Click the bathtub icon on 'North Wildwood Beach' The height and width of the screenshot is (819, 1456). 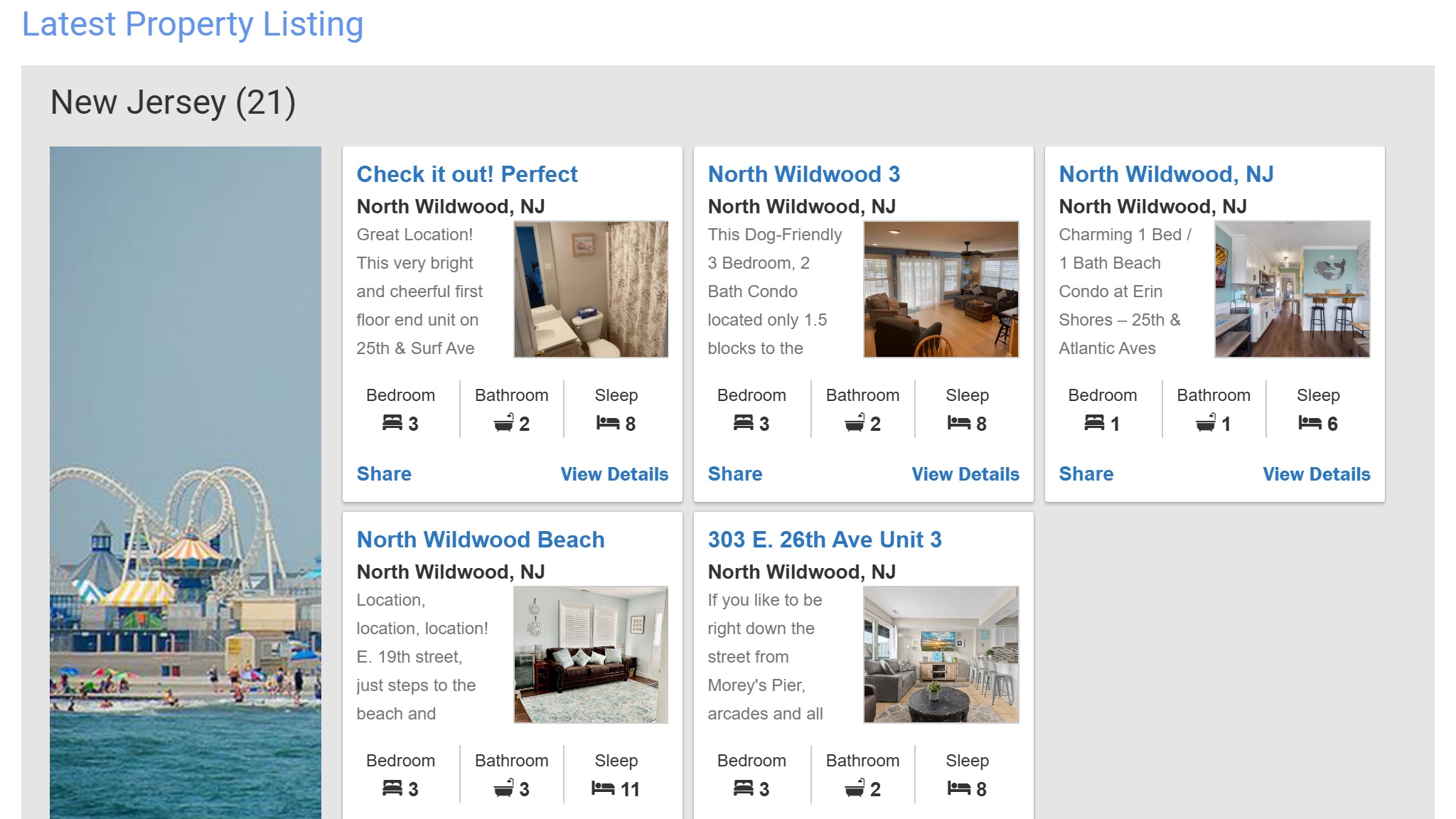[502, 788]
